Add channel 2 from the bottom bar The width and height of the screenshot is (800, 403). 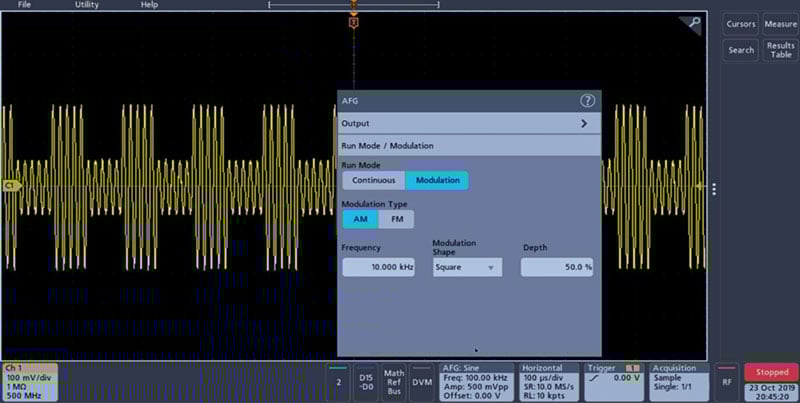coord(339,382)
